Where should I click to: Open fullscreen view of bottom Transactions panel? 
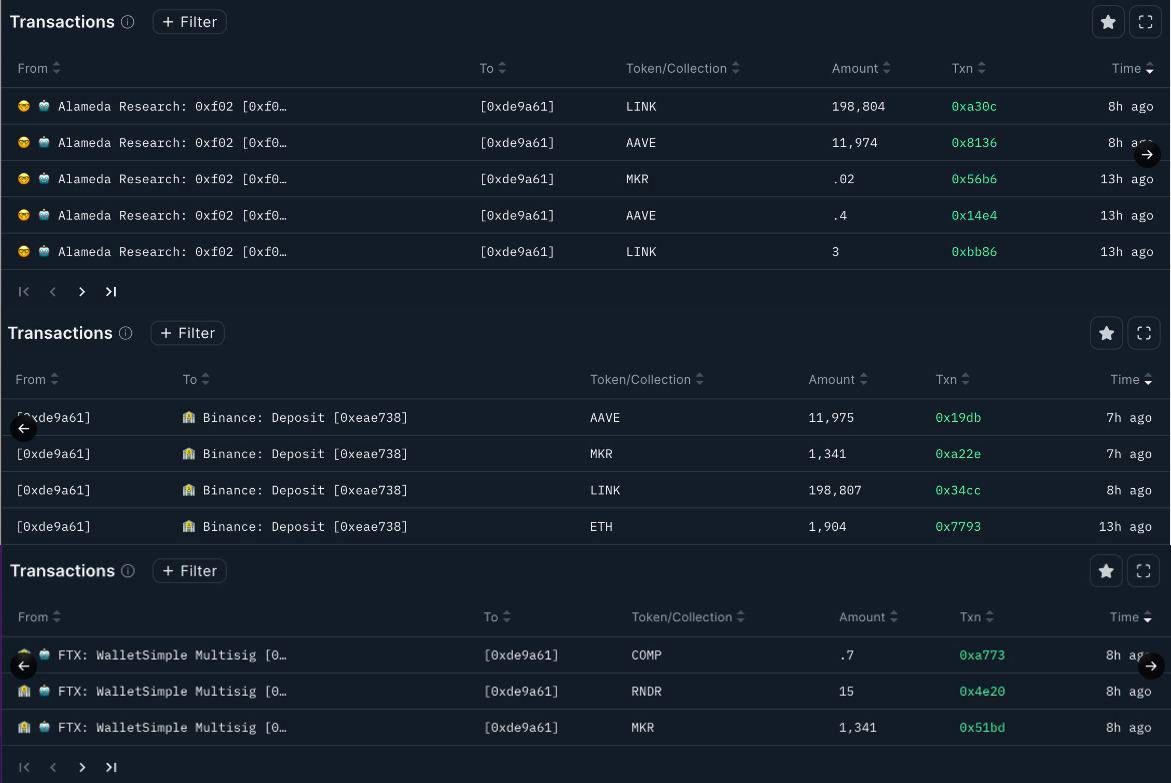click(1144, 570)
